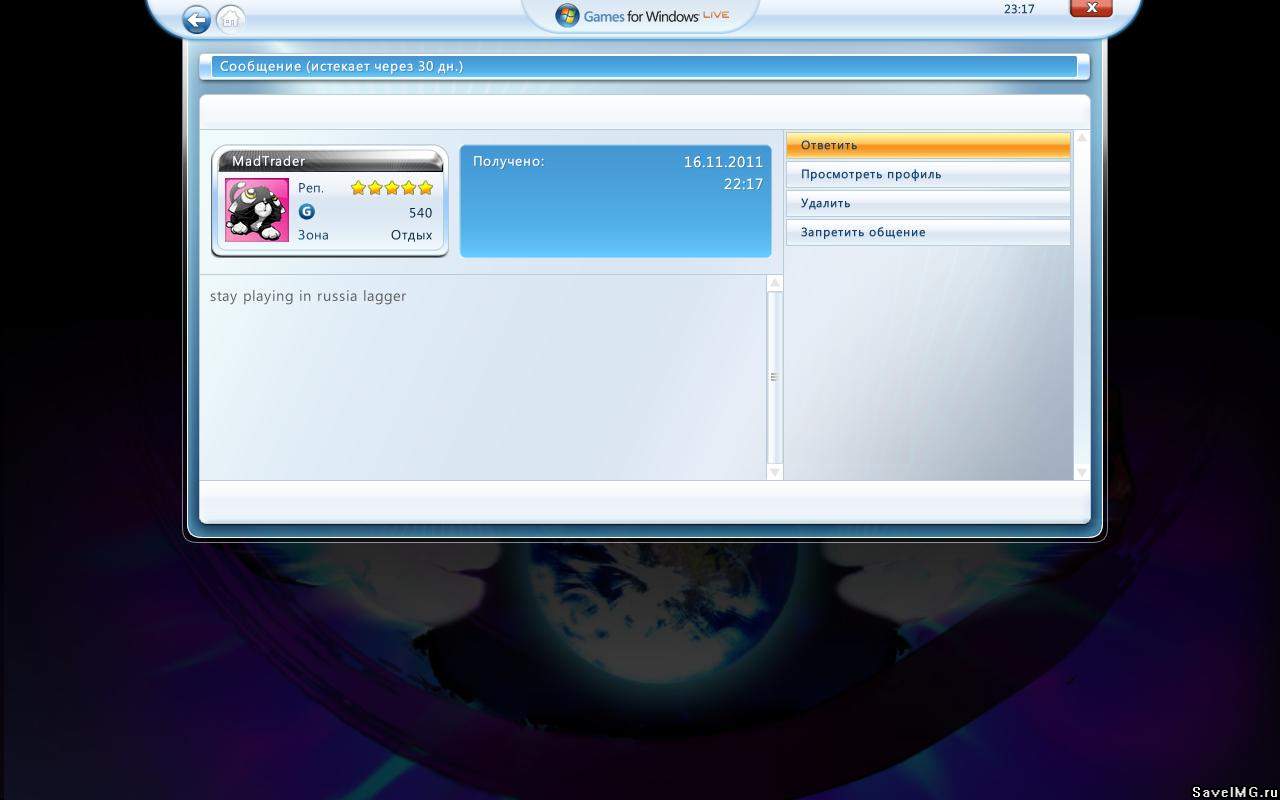Click the Получено label
This screenshot has width=1280, height=800.
[x=509, y=161]
